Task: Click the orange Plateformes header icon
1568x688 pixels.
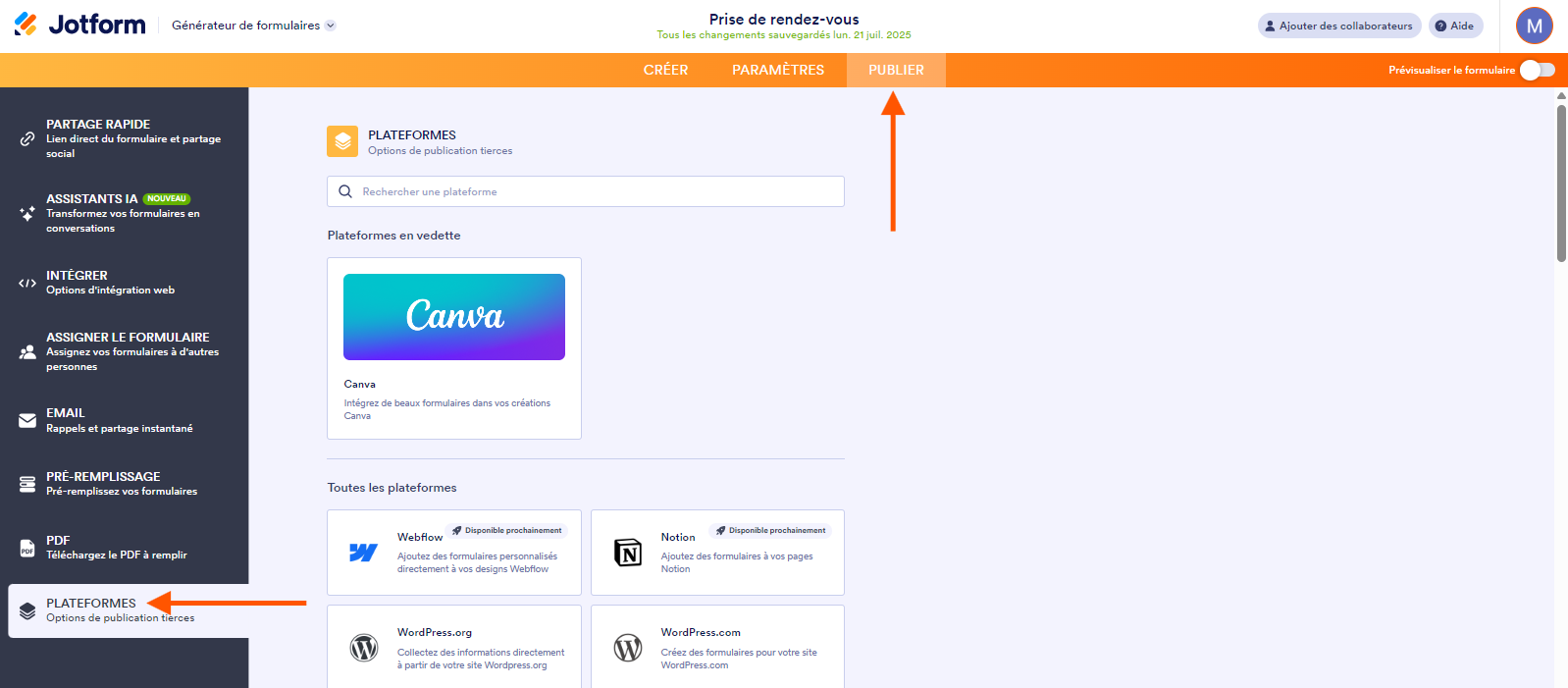Action: pyautogui.click(x=342, y=141)
